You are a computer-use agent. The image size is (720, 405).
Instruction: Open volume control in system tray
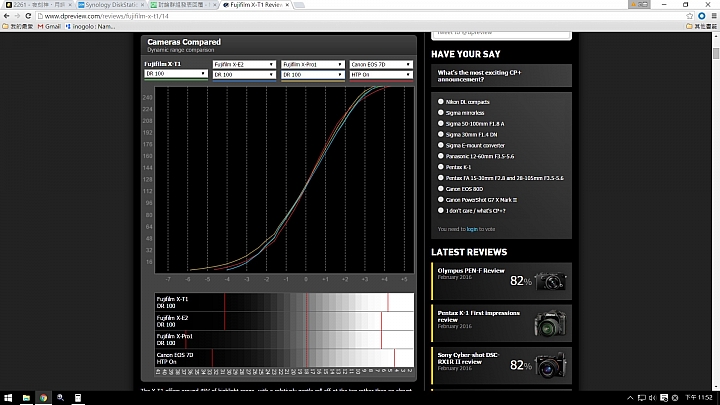pos(652,398)
